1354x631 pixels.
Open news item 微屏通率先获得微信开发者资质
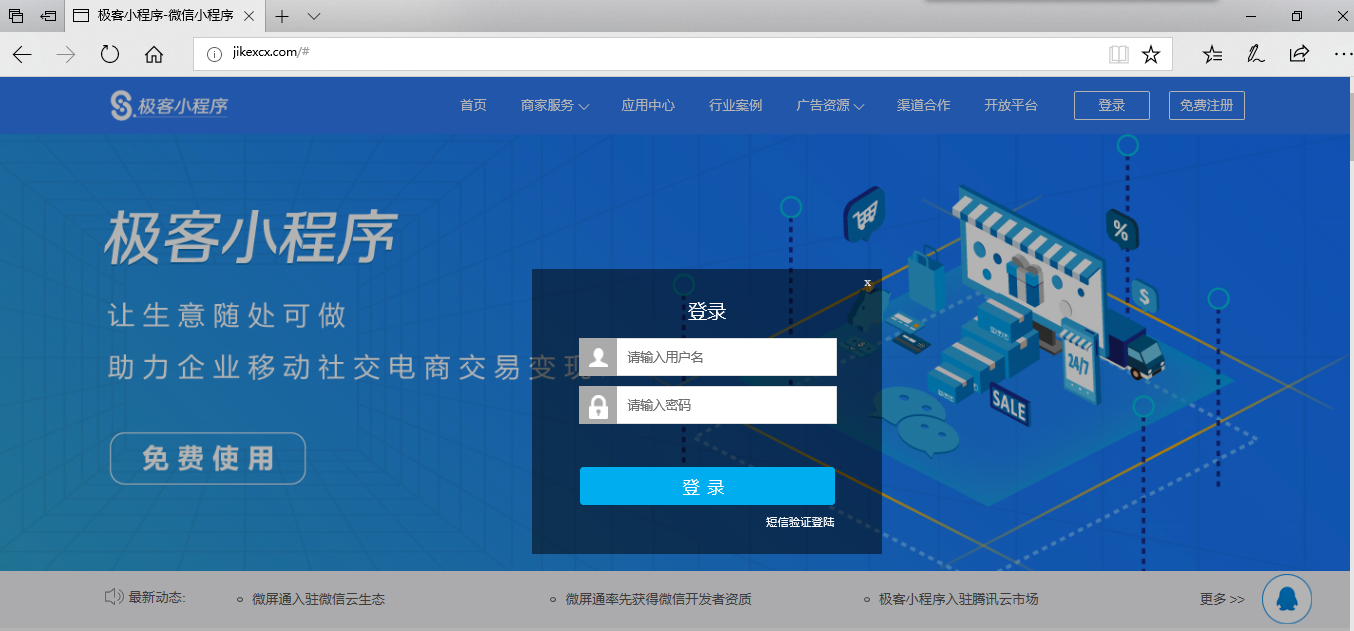pyautogui.click(x=658, y=599)
